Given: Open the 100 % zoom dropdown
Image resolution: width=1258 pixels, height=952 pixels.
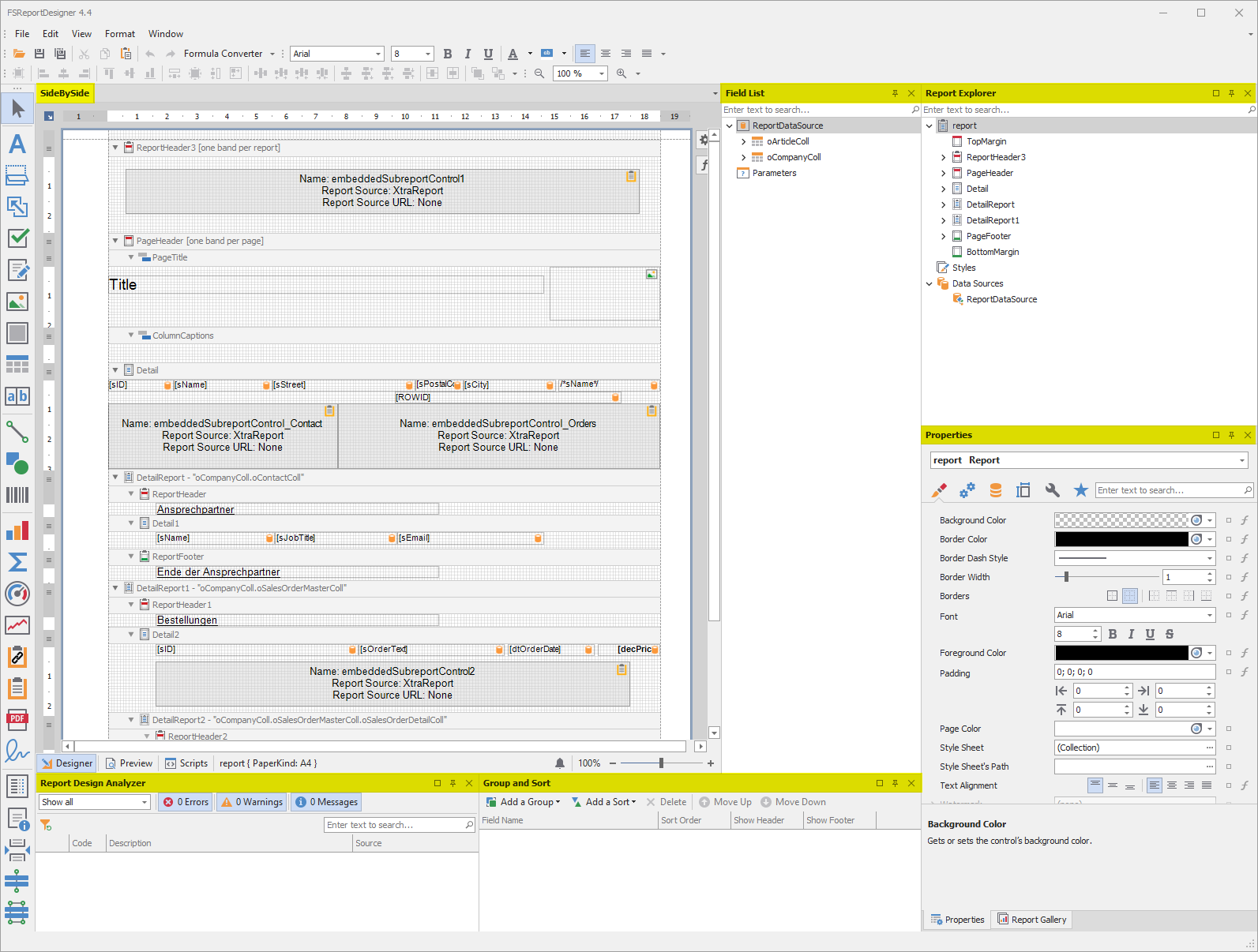Looking at the screenshot, I should [602, 73].
